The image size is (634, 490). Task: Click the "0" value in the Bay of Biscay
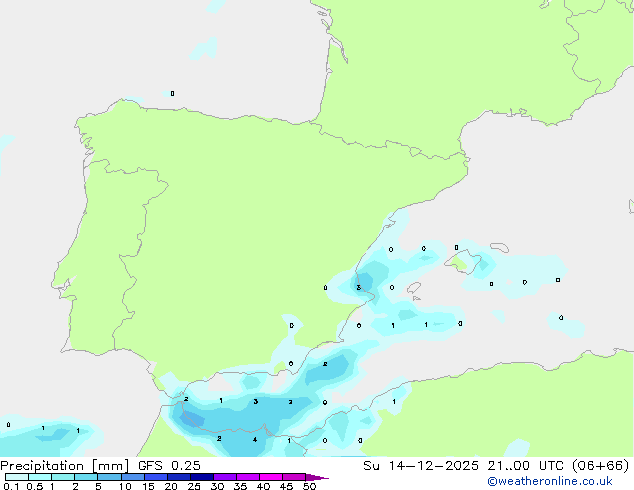tap(172, 93)
